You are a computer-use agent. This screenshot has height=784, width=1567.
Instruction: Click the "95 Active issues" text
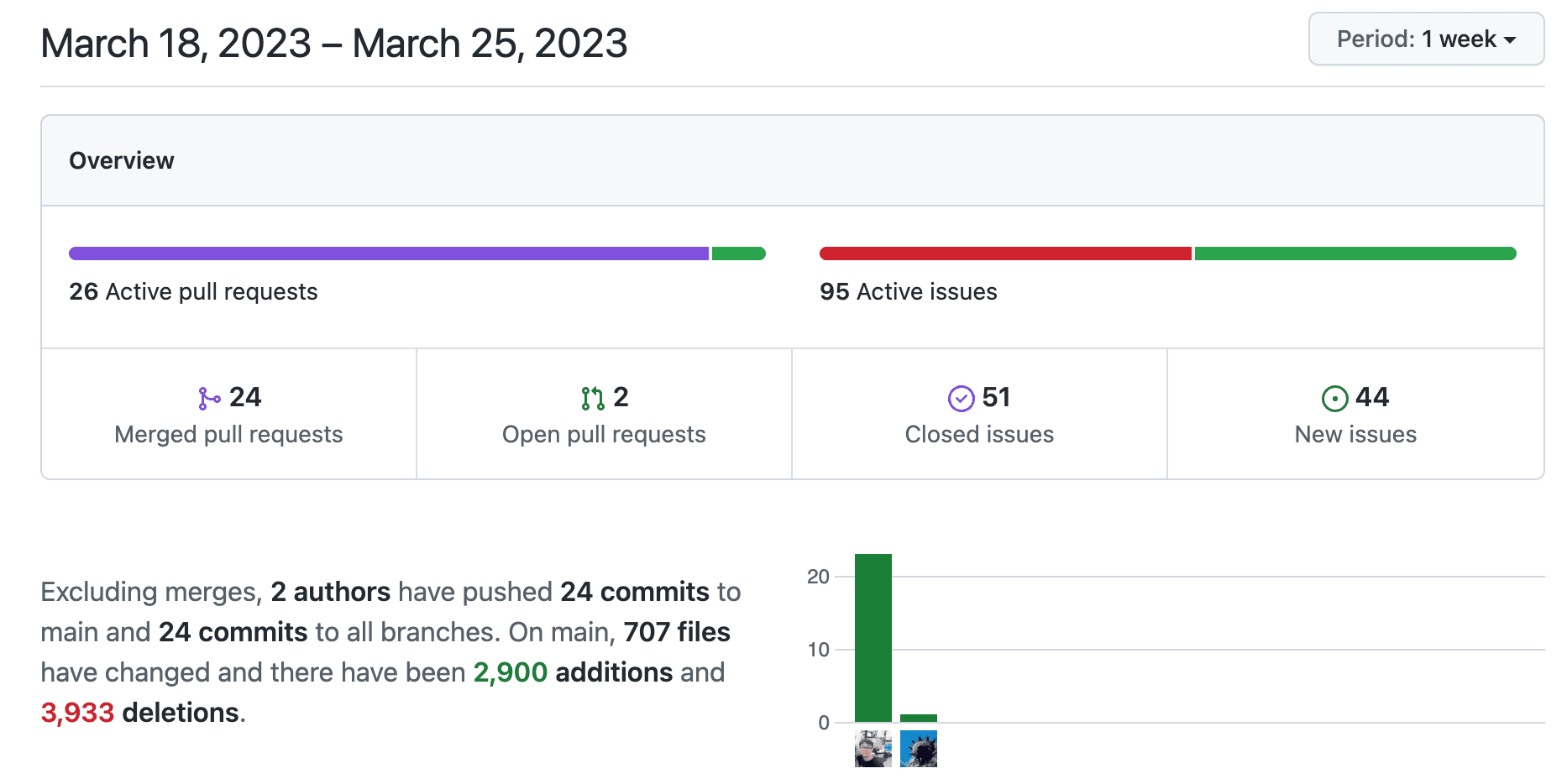(x=908, y=292)
